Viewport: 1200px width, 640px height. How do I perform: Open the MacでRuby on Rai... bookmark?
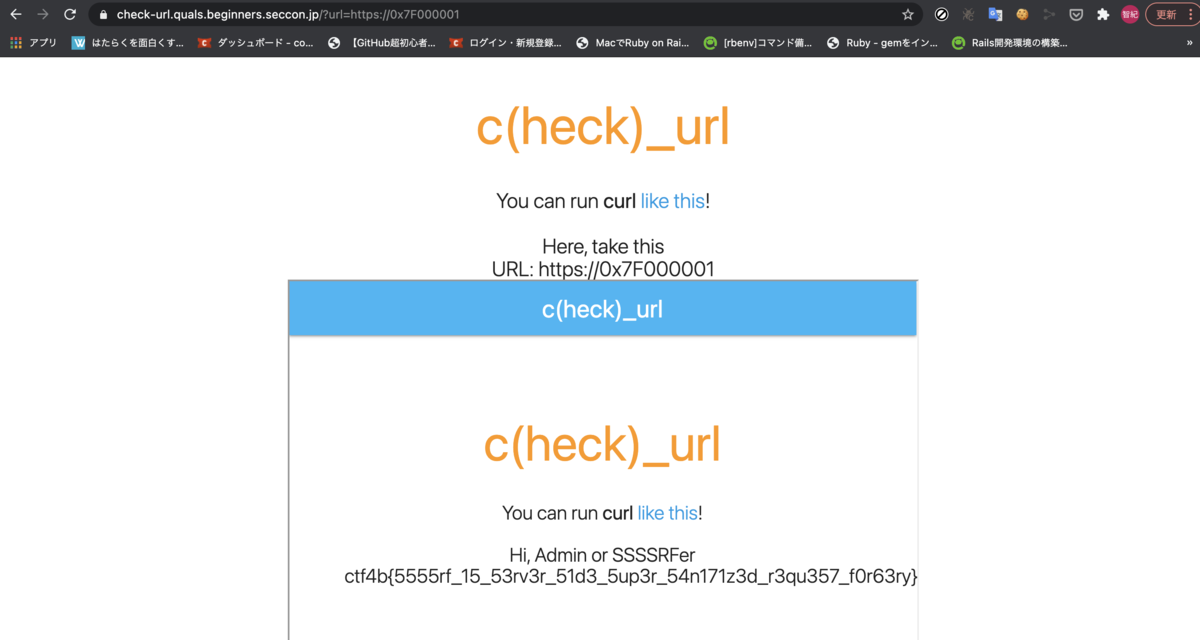click(632, 43)
